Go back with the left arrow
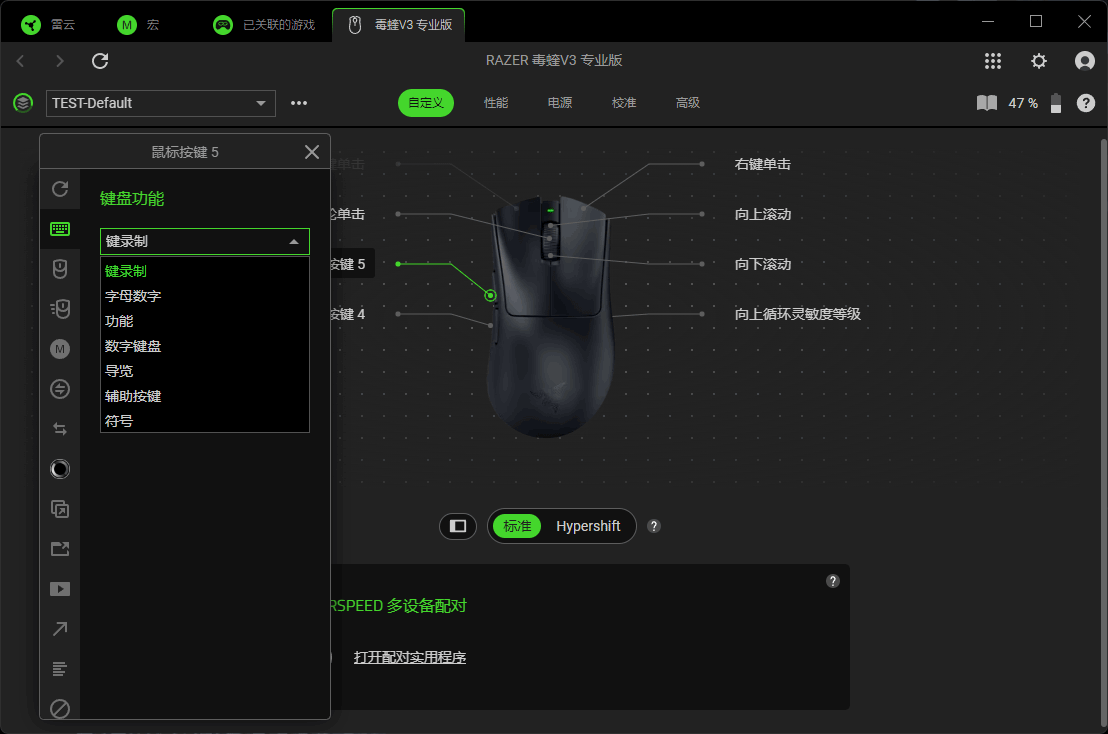This screenshot has width=1108, height=734. pyautogui.click(x=20, y=61)
